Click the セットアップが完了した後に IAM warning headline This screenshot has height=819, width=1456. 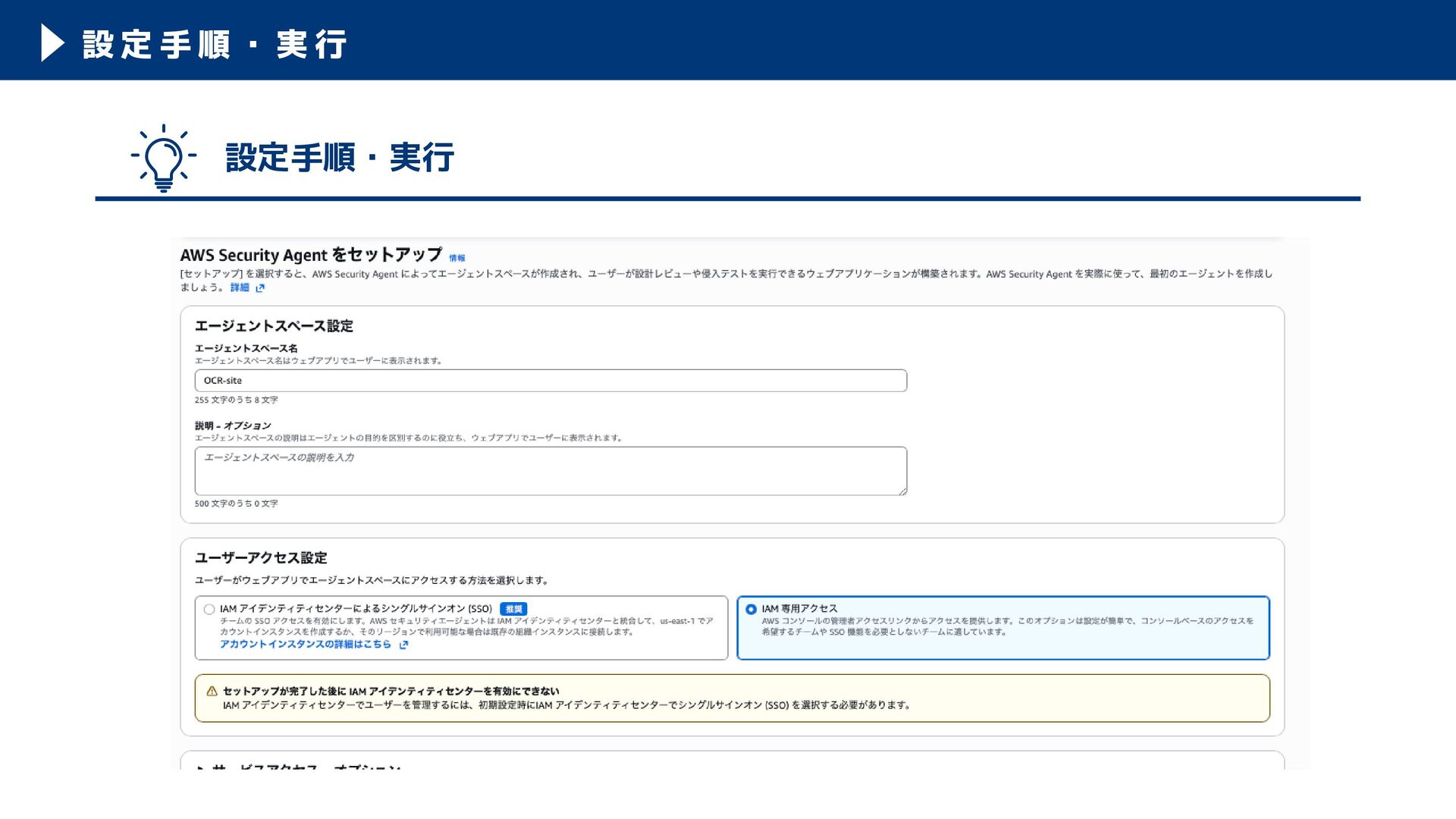(391, 691)
